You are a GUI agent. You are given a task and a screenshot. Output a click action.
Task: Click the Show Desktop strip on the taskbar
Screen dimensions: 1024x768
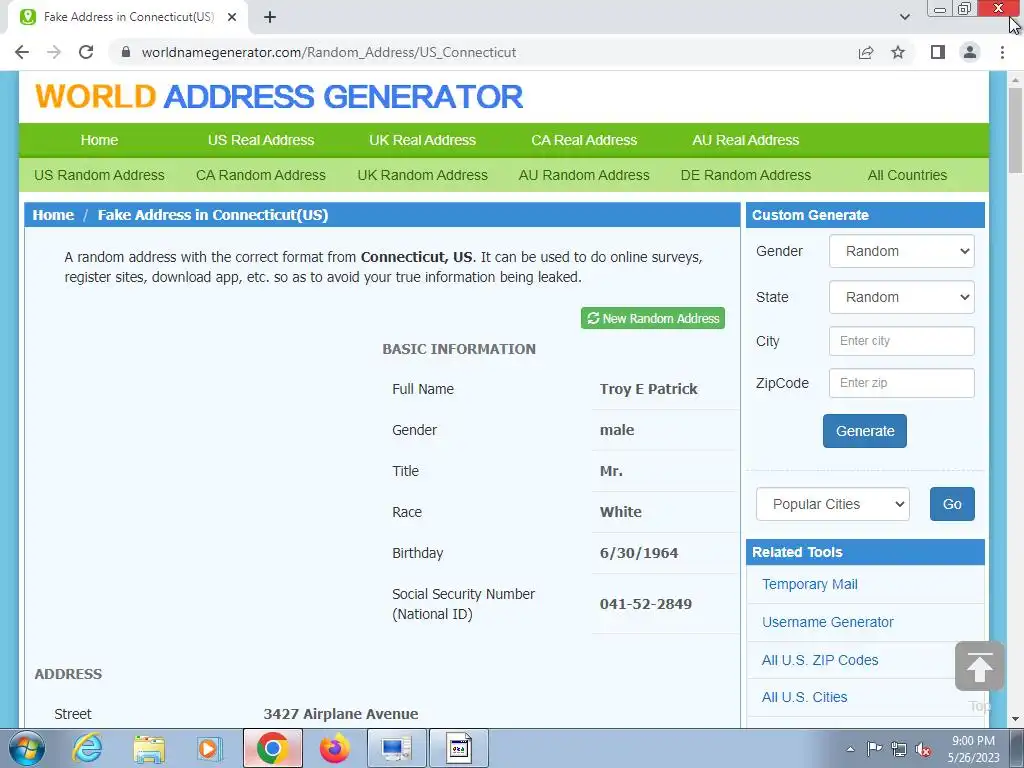pos(1018,748)
